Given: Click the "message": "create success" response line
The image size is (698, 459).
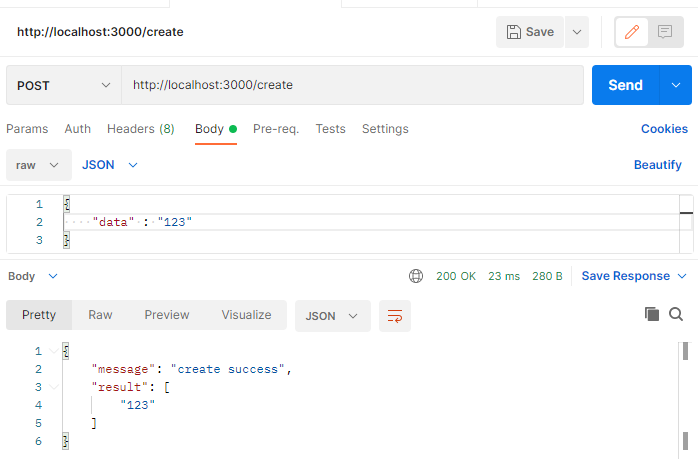Looking at the screenshot, I should (192, 370).
